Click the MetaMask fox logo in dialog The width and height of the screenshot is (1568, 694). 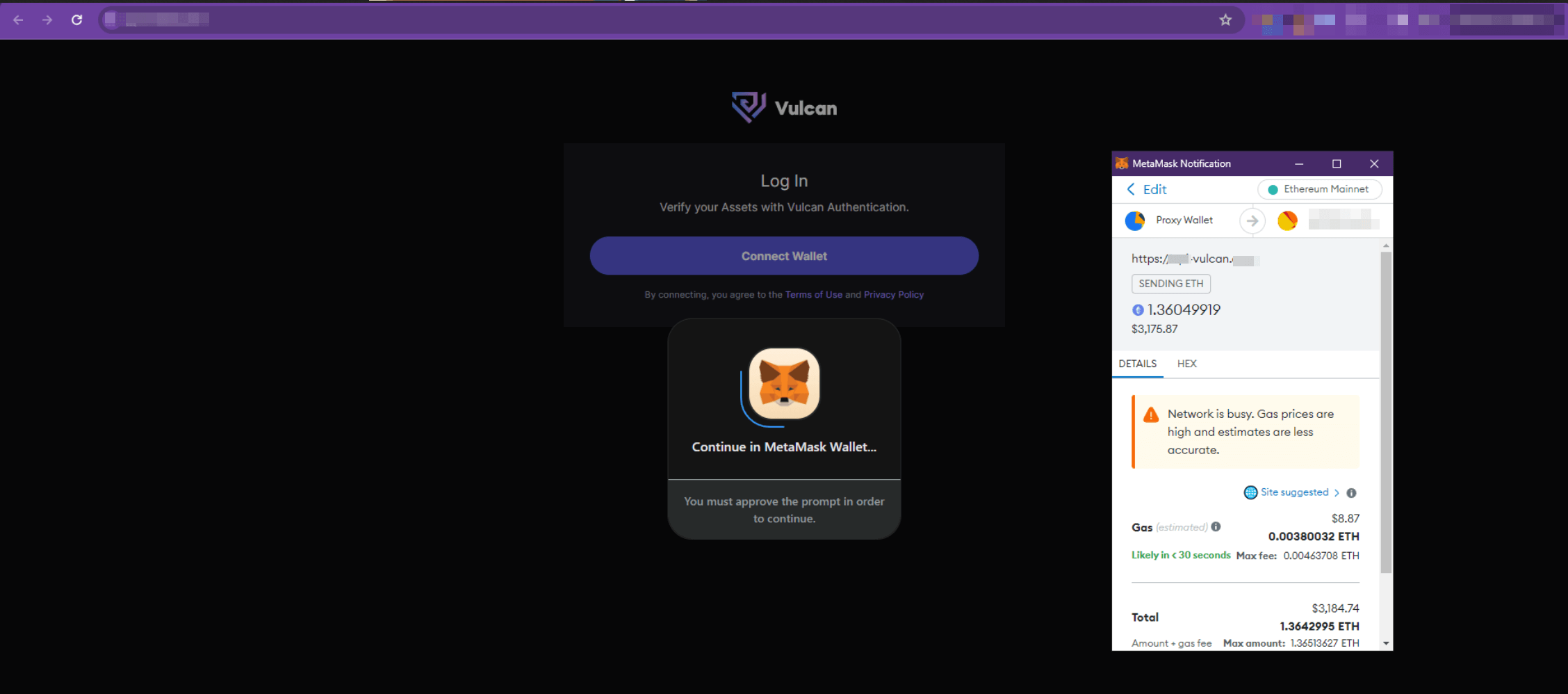784,384
